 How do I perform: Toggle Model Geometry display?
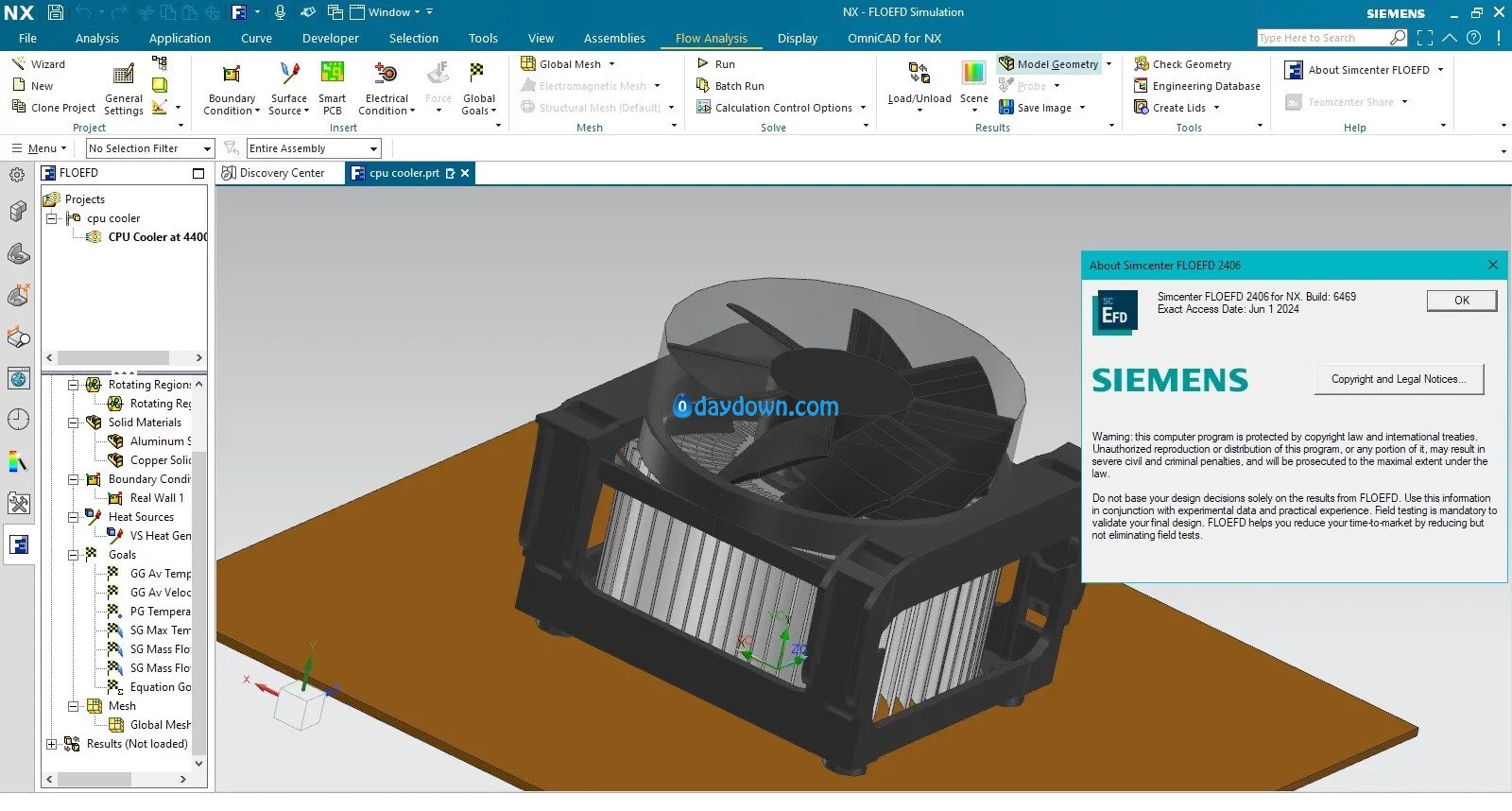point(1049,64)
